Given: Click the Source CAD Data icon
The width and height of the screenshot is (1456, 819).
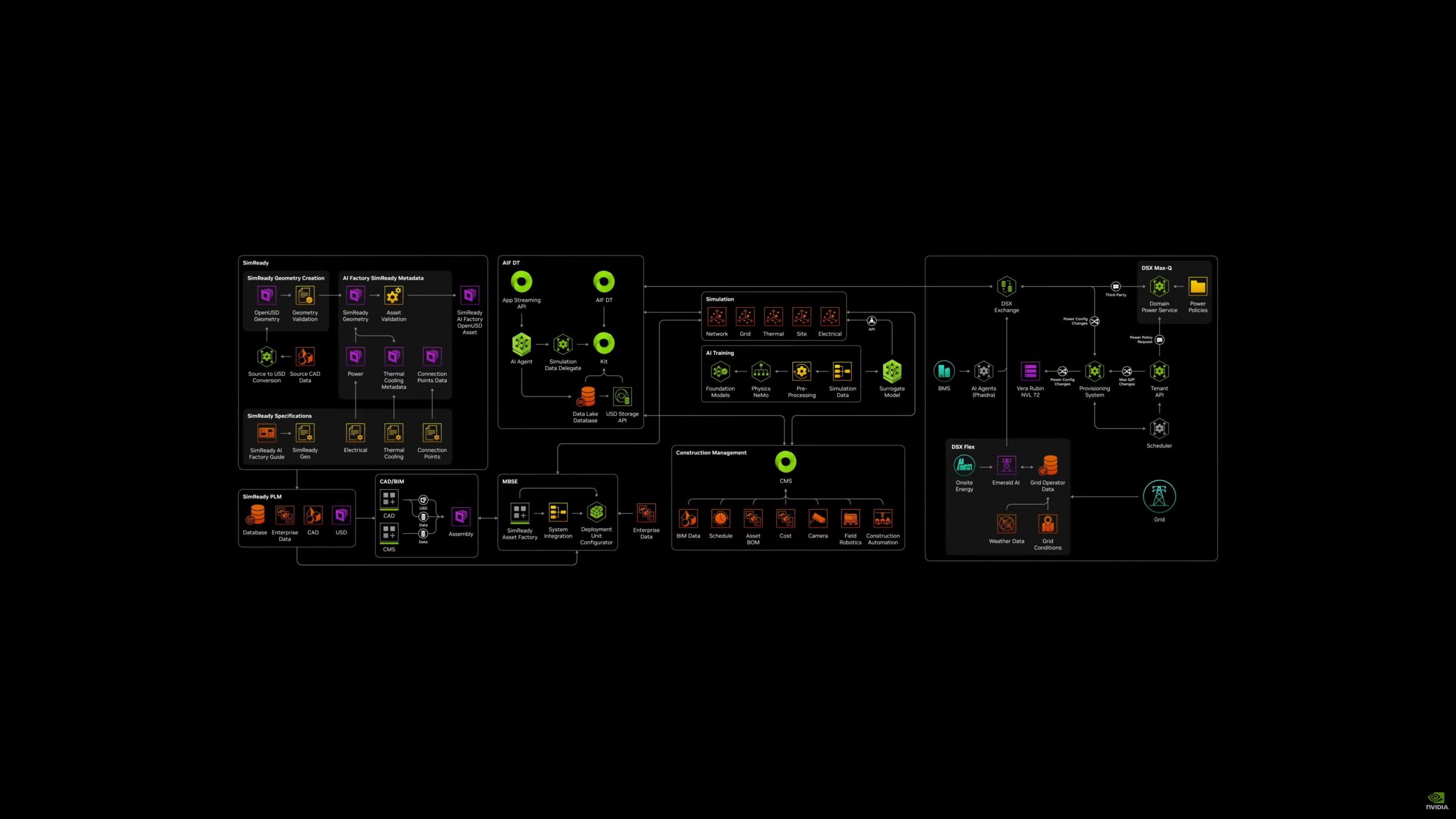Looking at the screenshot, I should tap(305, 357).
